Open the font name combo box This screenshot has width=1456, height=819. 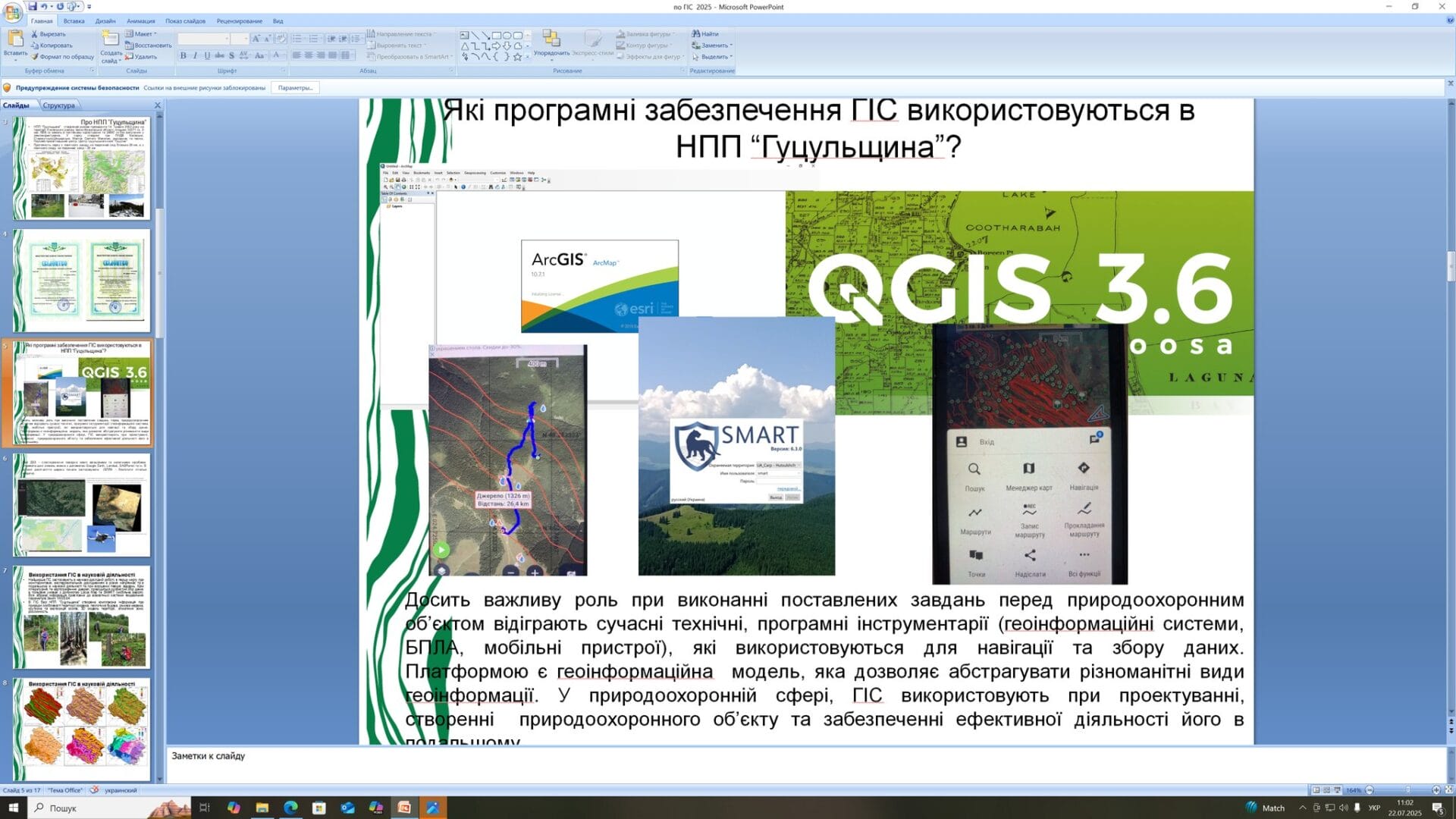(204, 39)
